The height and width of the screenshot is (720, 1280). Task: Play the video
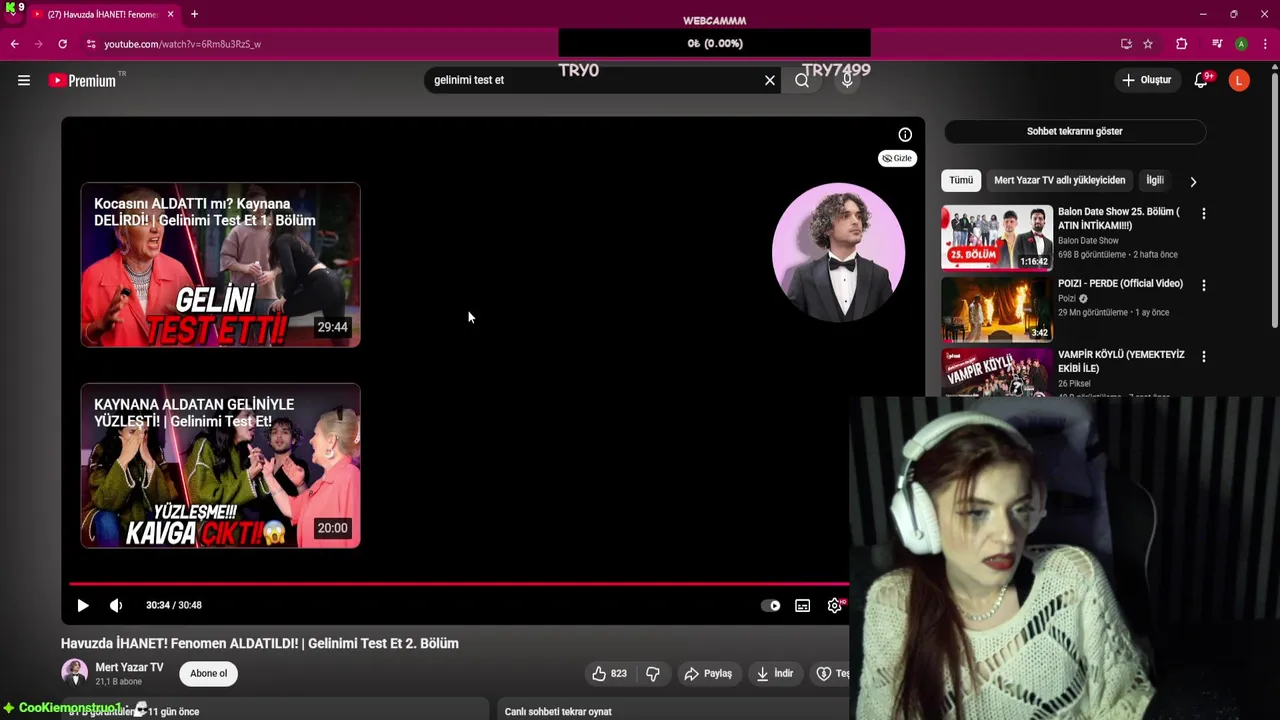[83, 605]
